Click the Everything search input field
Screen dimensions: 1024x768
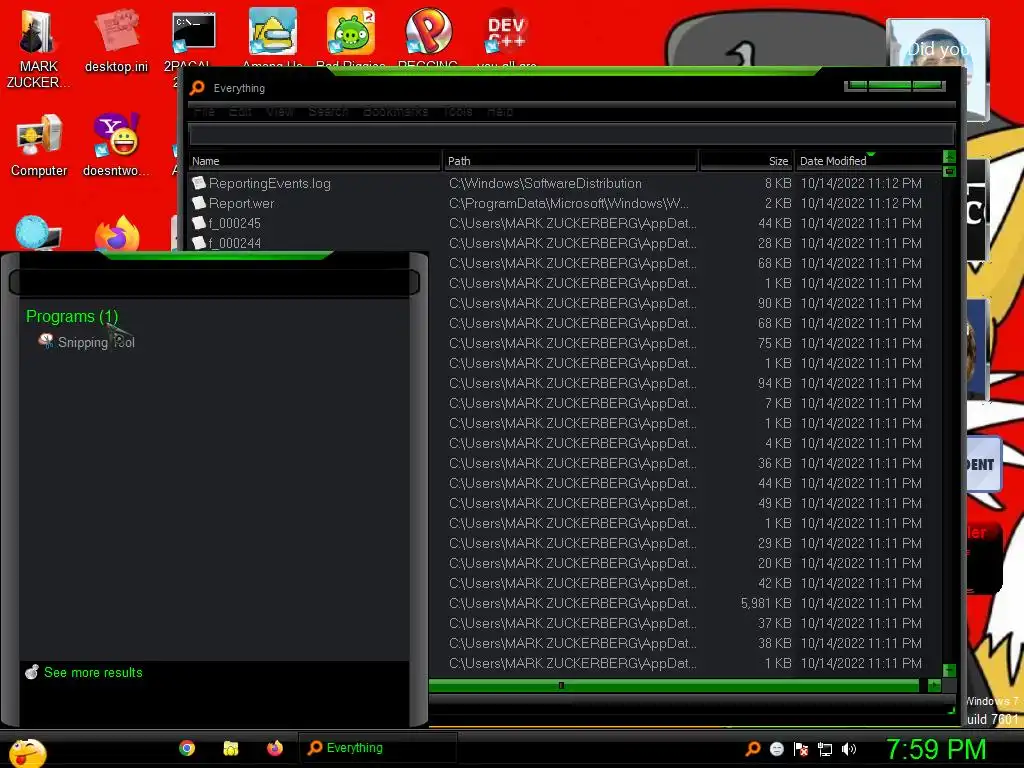pos(571,135)
